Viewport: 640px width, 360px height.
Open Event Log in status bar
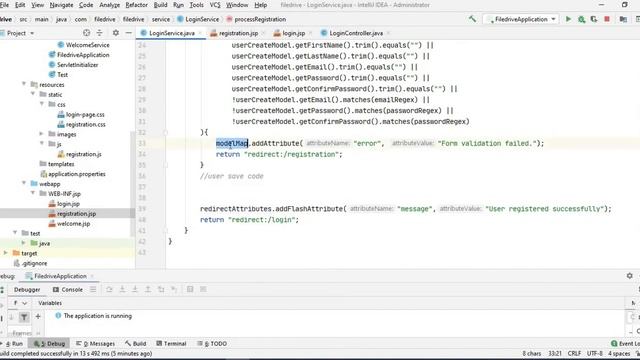coord(625,344)
